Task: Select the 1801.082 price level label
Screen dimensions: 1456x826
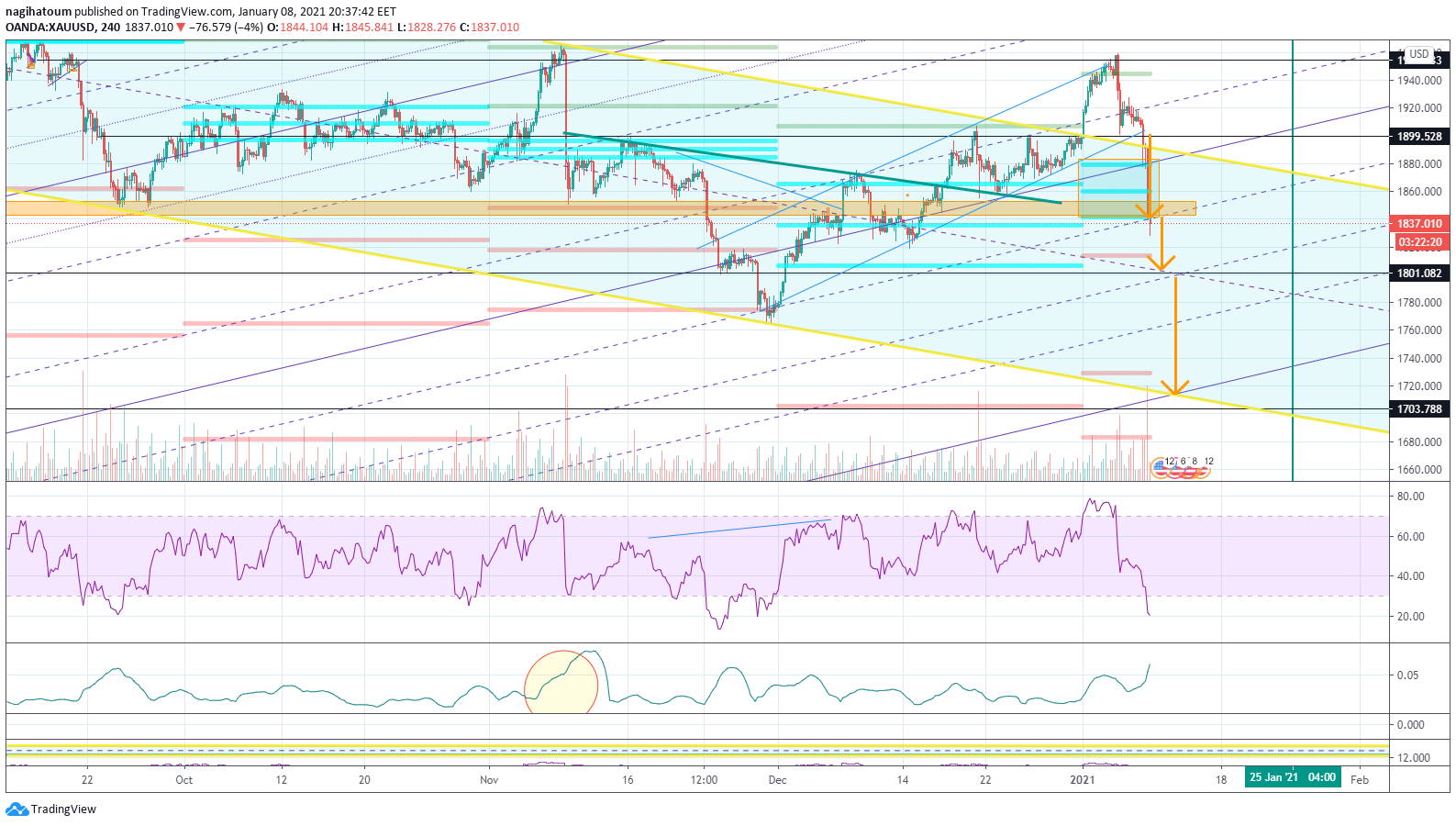Action: (1419, 273)
